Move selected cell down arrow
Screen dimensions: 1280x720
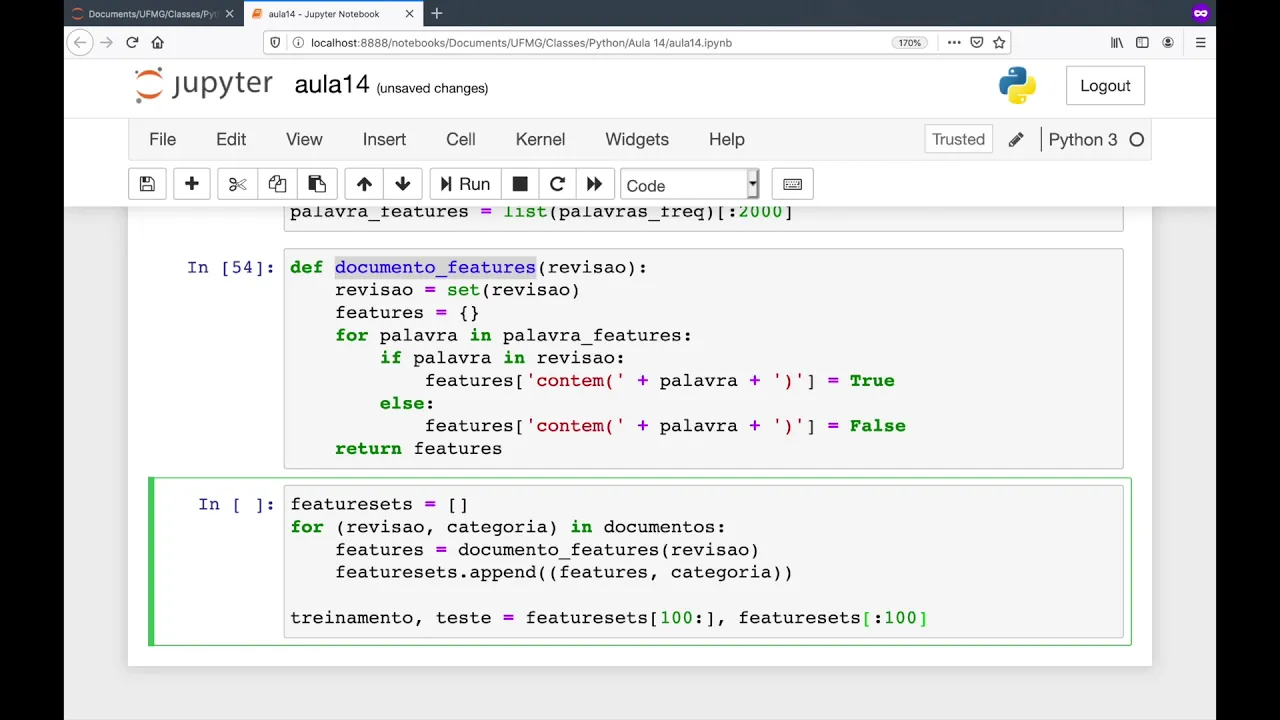click(403, 184)
